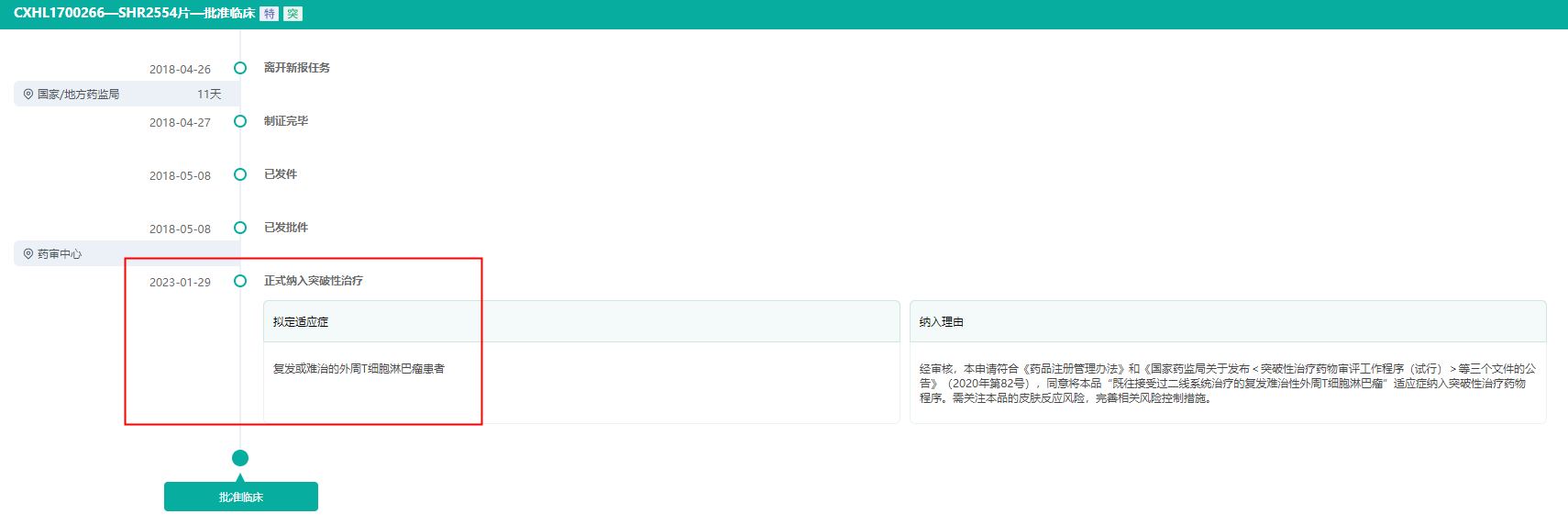Click the 离开新报任务 event text
This screenshot has height=525, width=1568.
[297, 67]
